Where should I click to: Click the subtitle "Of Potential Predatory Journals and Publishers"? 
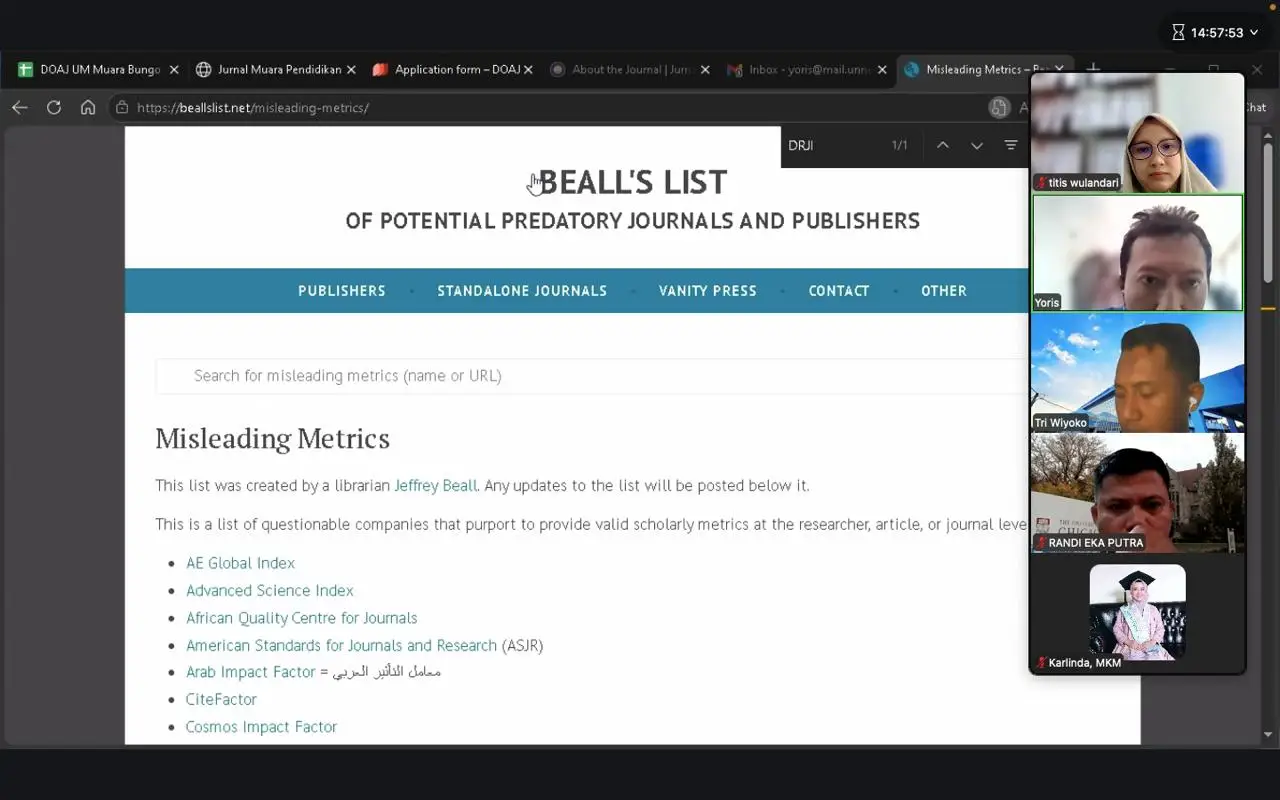point(633,221)
